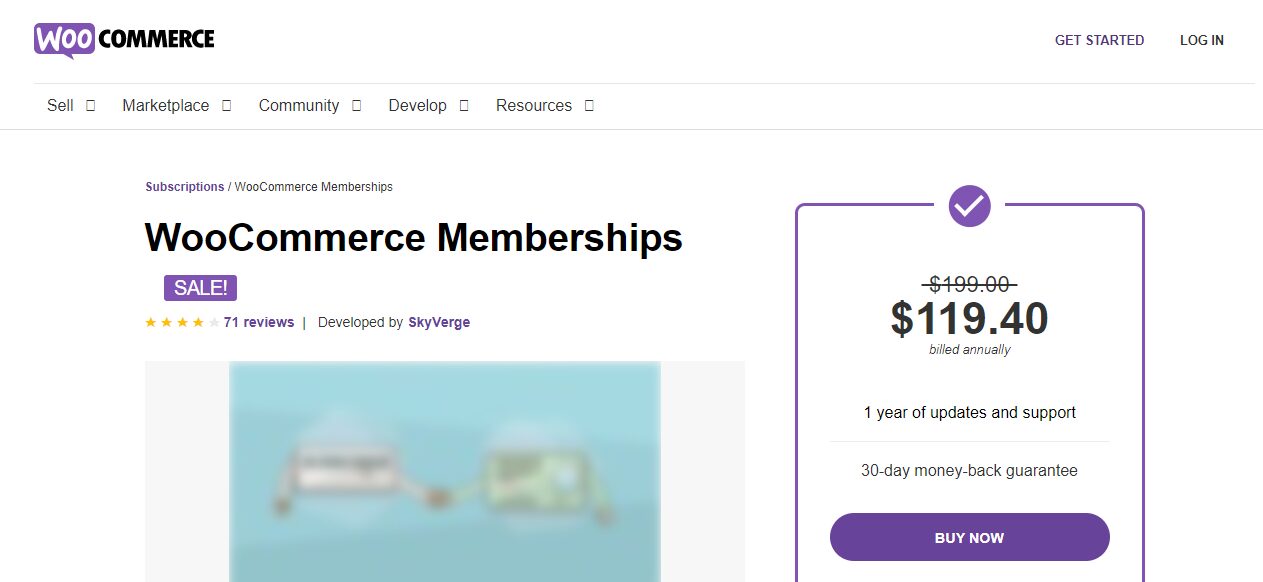Open the LOG IN page
Image resolution: width=1263 pixels, height=582 pixels.
pyautogui.click(x=1201, y=40)
